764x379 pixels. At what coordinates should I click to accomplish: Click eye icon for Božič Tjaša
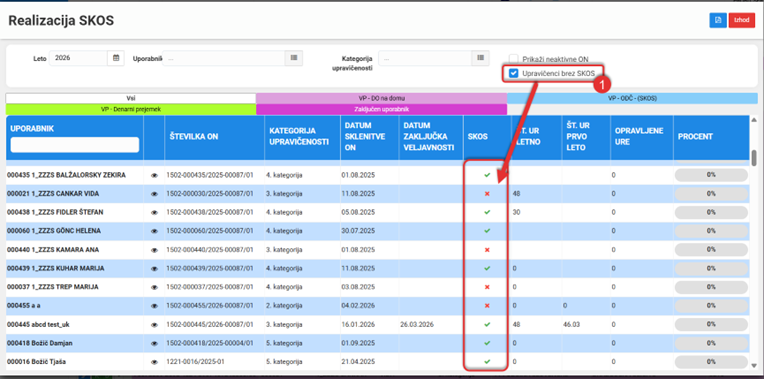[x=154, y=362]
